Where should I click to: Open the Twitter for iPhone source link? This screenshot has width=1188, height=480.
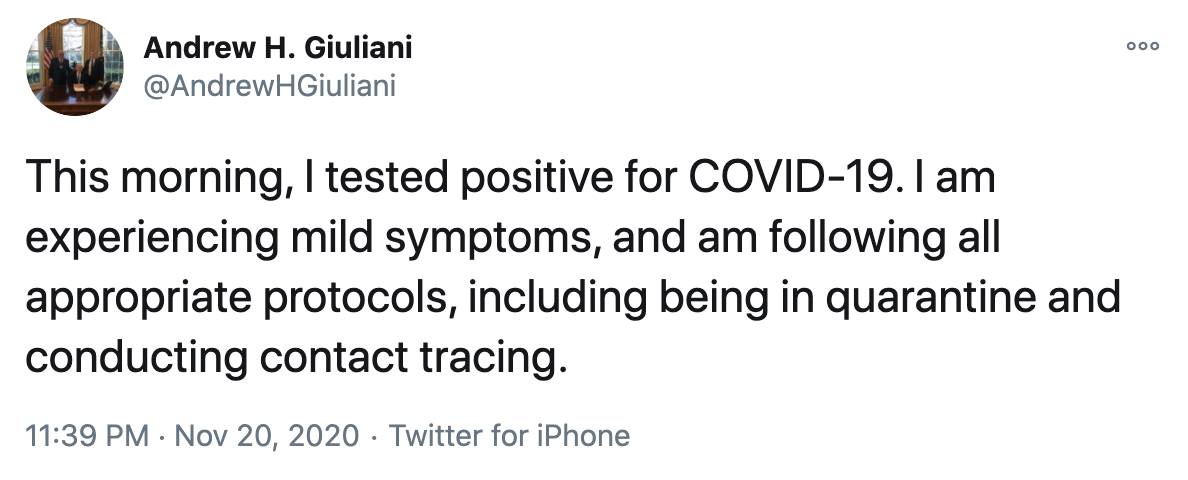click(509, 436)
